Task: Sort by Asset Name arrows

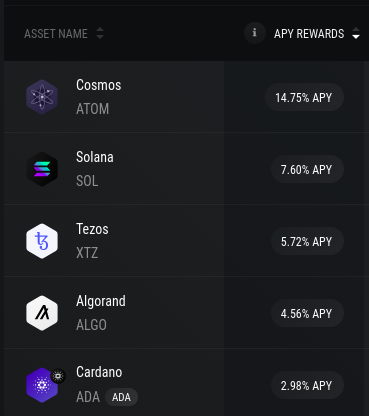Action: (100, 33)
